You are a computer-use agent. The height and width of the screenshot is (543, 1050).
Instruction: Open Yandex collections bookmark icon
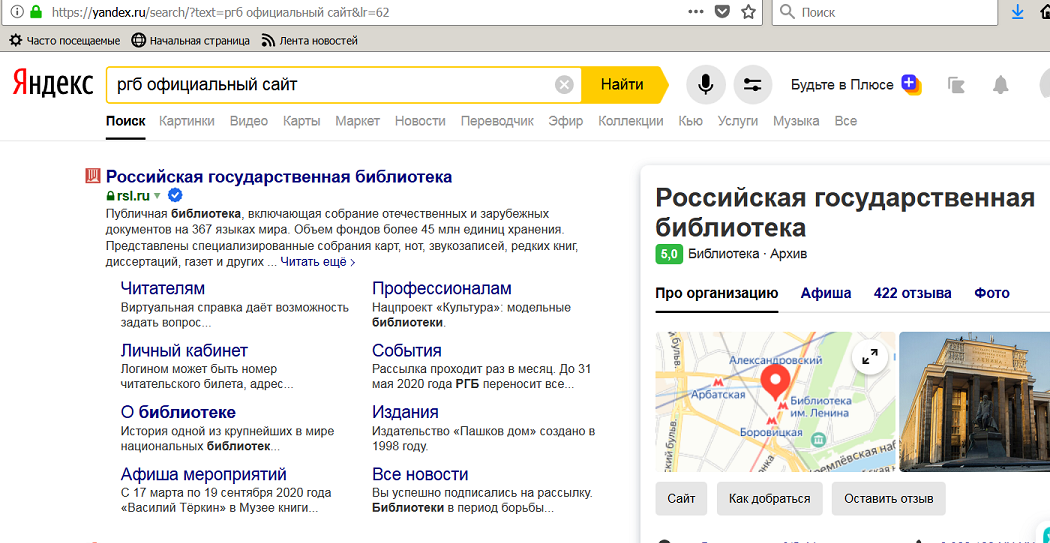pyautogui.click(x=956, y=85)
